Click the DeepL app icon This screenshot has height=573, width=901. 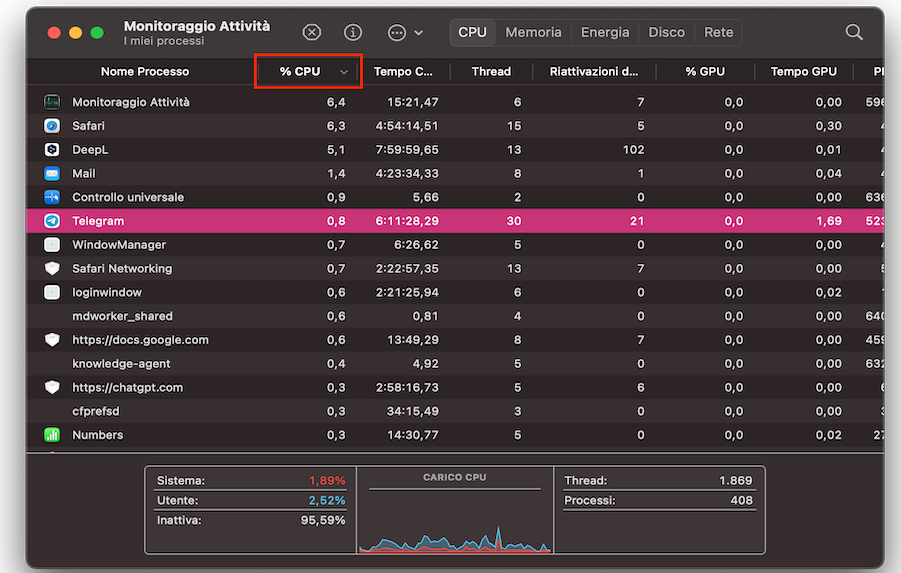[x=52, y=149]
